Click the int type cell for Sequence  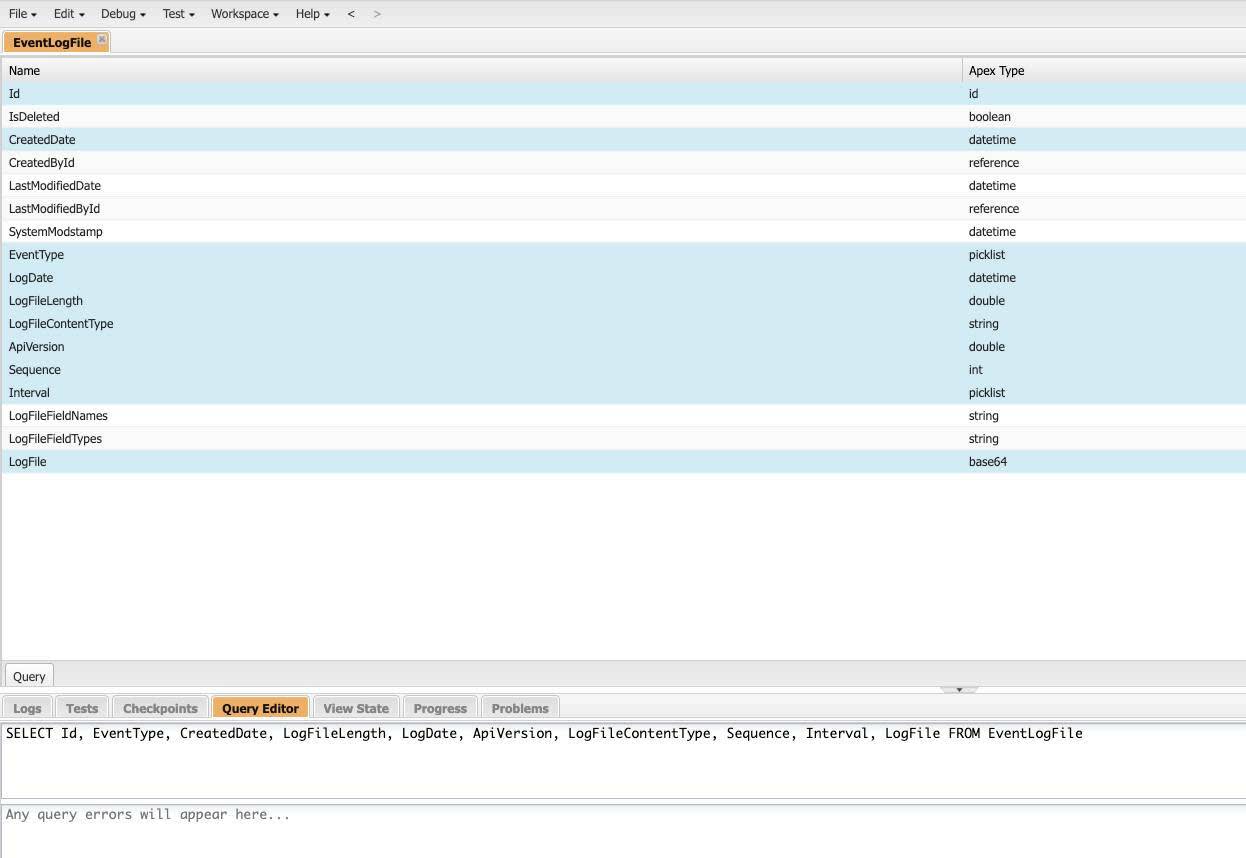click(x=1104, y=370)
